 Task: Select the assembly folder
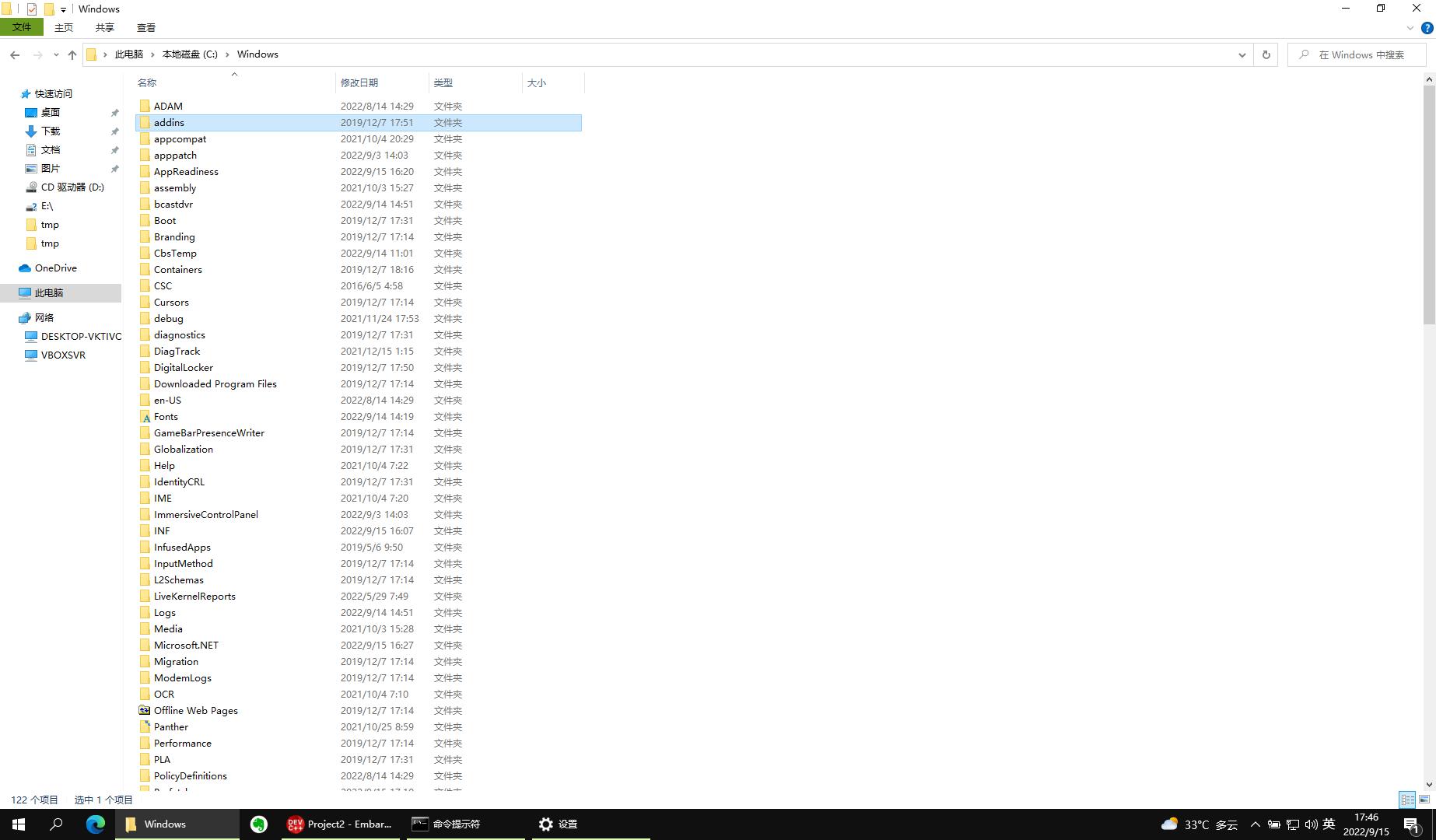coord(359,187)
